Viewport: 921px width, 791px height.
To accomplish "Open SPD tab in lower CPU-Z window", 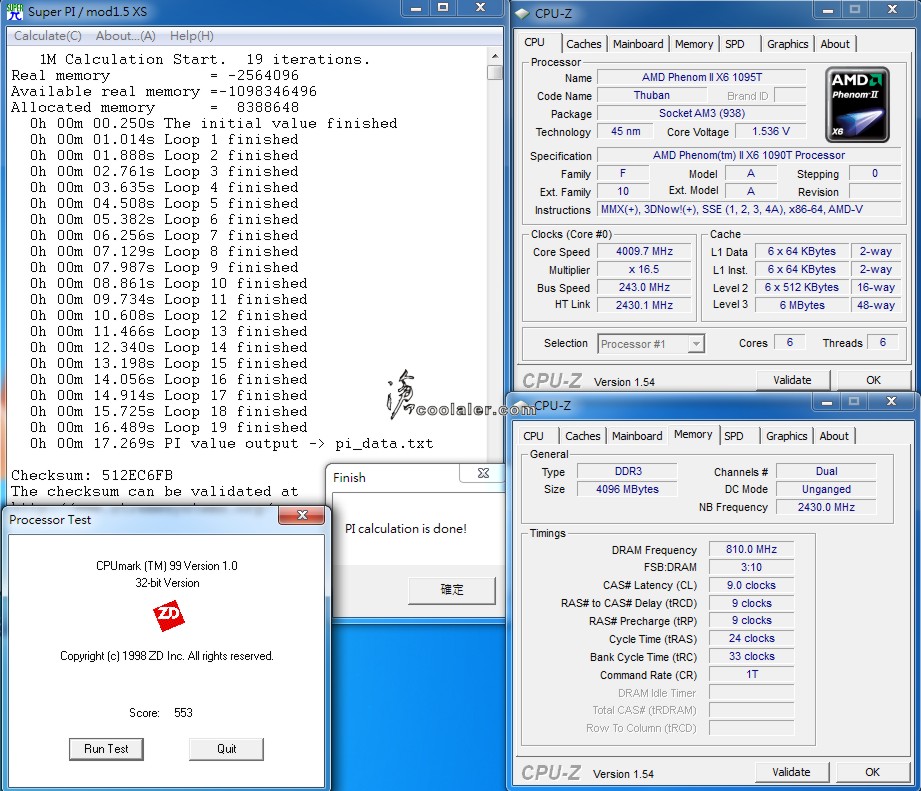I will pyautogui.click(x=734, y=436).
